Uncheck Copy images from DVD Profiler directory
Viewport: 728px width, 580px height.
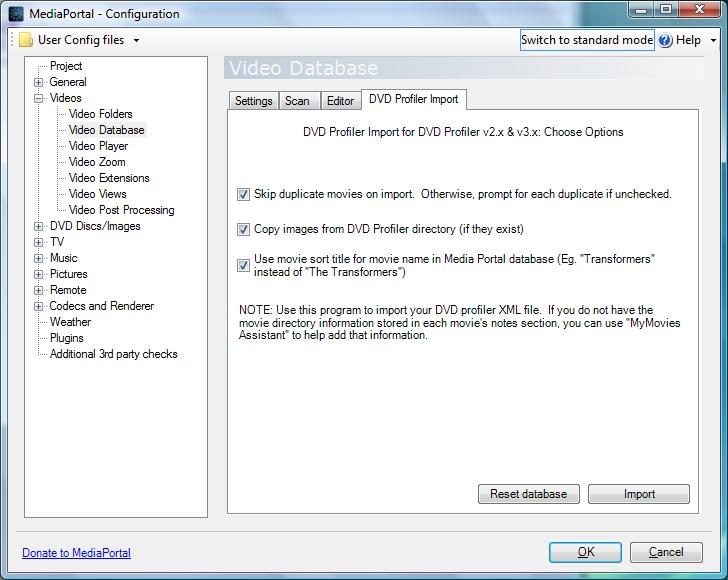pyautogui.click(x=243, y=229)
